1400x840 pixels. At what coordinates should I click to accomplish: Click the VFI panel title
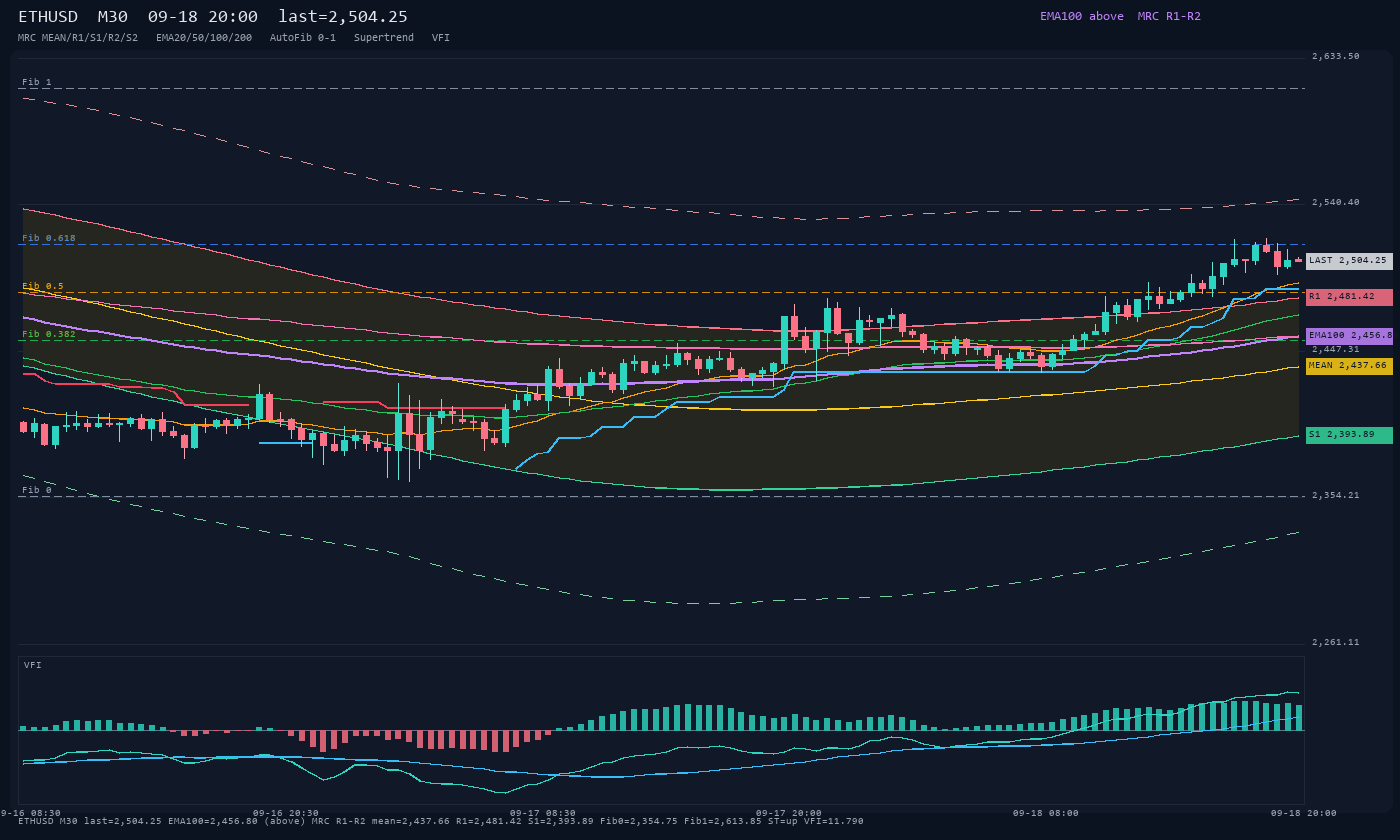click(x=33, y=665)
